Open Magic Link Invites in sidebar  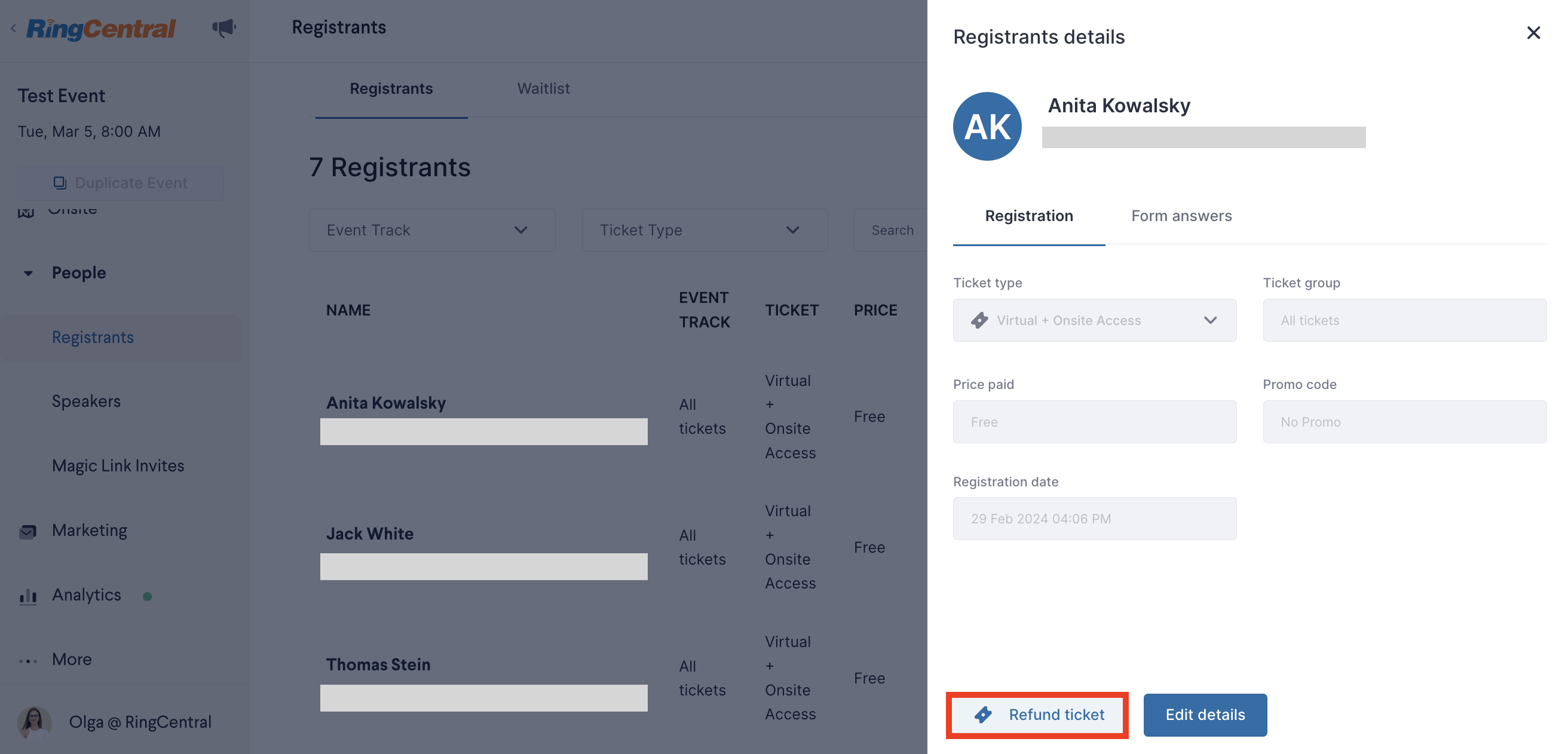pyautogui.click(x=118, y=466)
